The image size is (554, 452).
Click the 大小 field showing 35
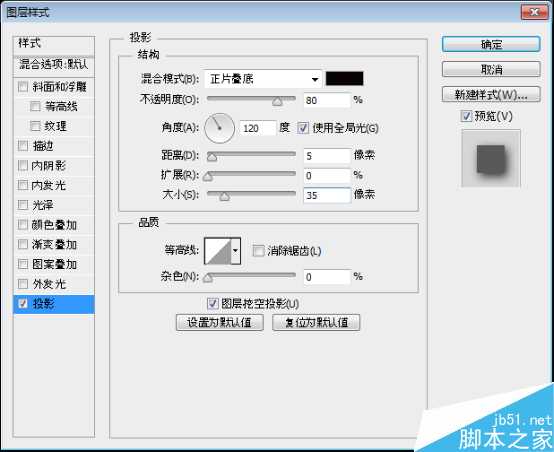point(327,195)
